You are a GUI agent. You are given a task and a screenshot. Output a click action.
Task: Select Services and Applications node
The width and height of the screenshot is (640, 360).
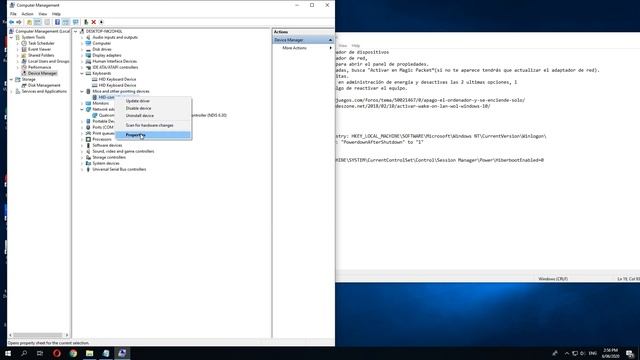[44, 91]
